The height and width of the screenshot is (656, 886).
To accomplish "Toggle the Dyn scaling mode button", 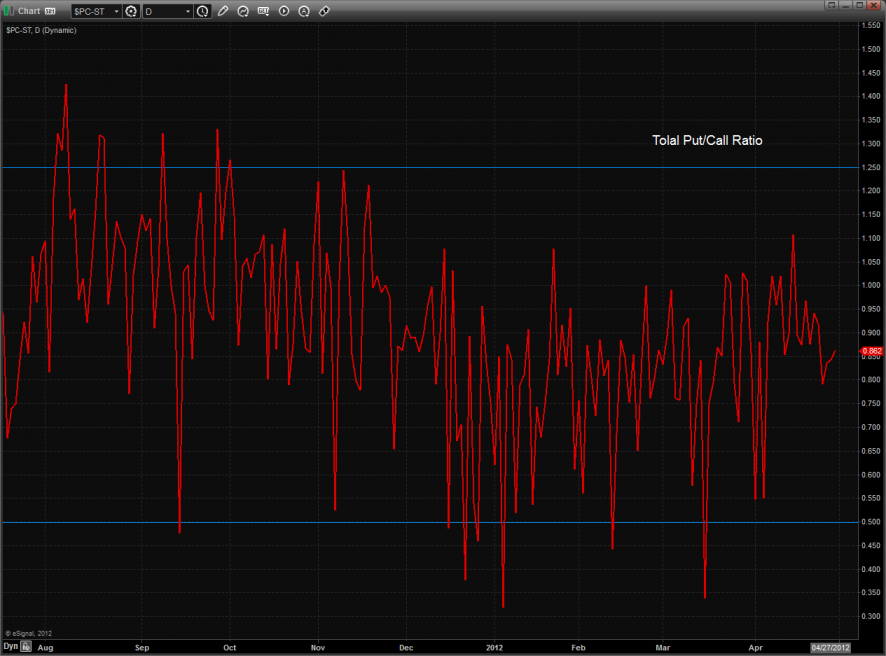I will pos(10,647).
